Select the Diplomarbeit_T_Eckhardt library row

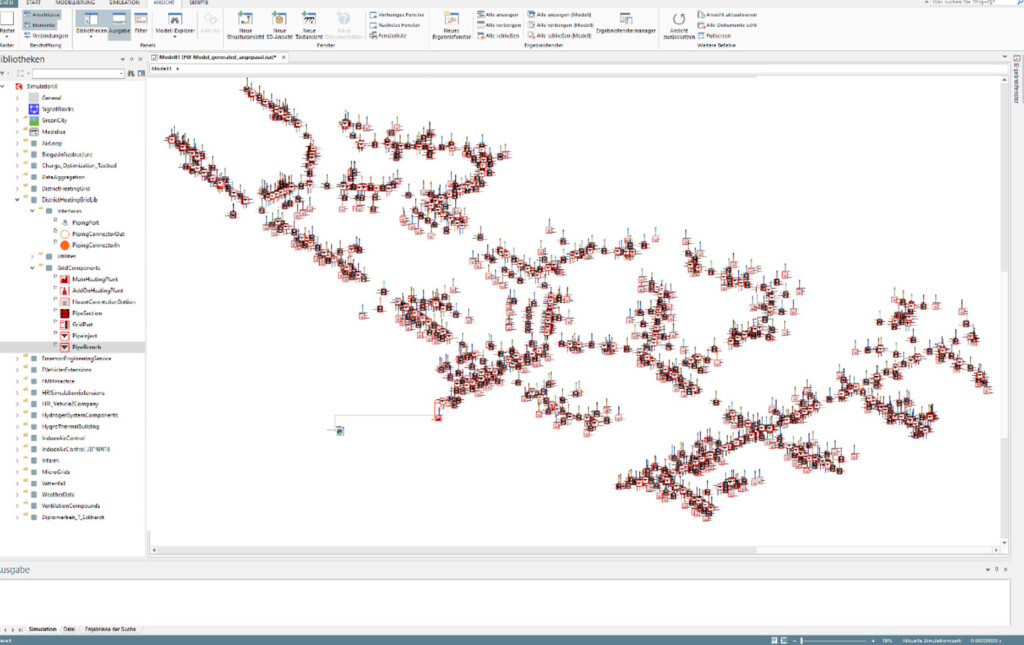coord(72,517)
